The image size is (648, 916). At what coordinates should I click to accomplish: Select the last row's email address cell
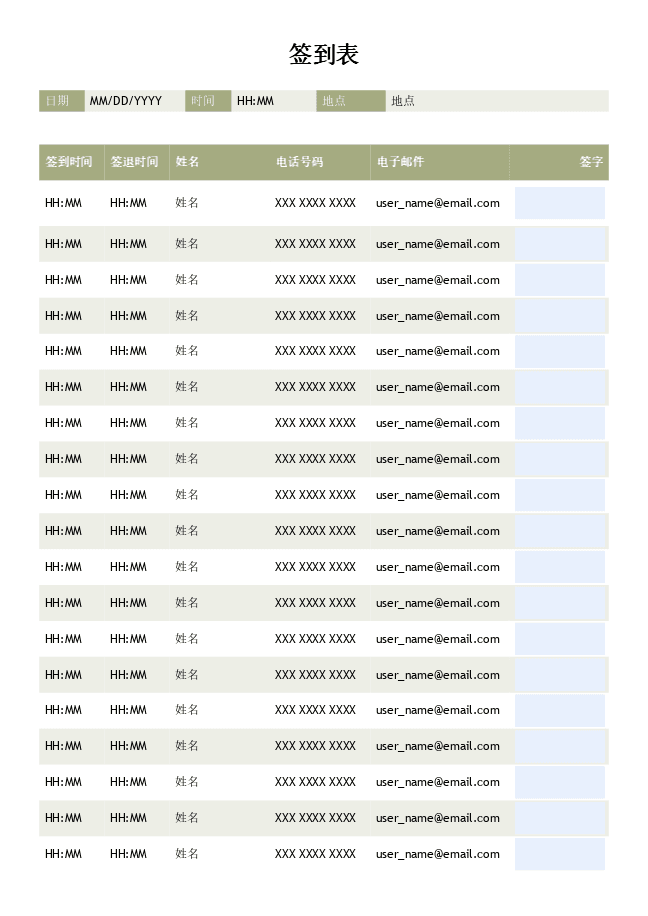pyautogui.click(x=438, y=854)
